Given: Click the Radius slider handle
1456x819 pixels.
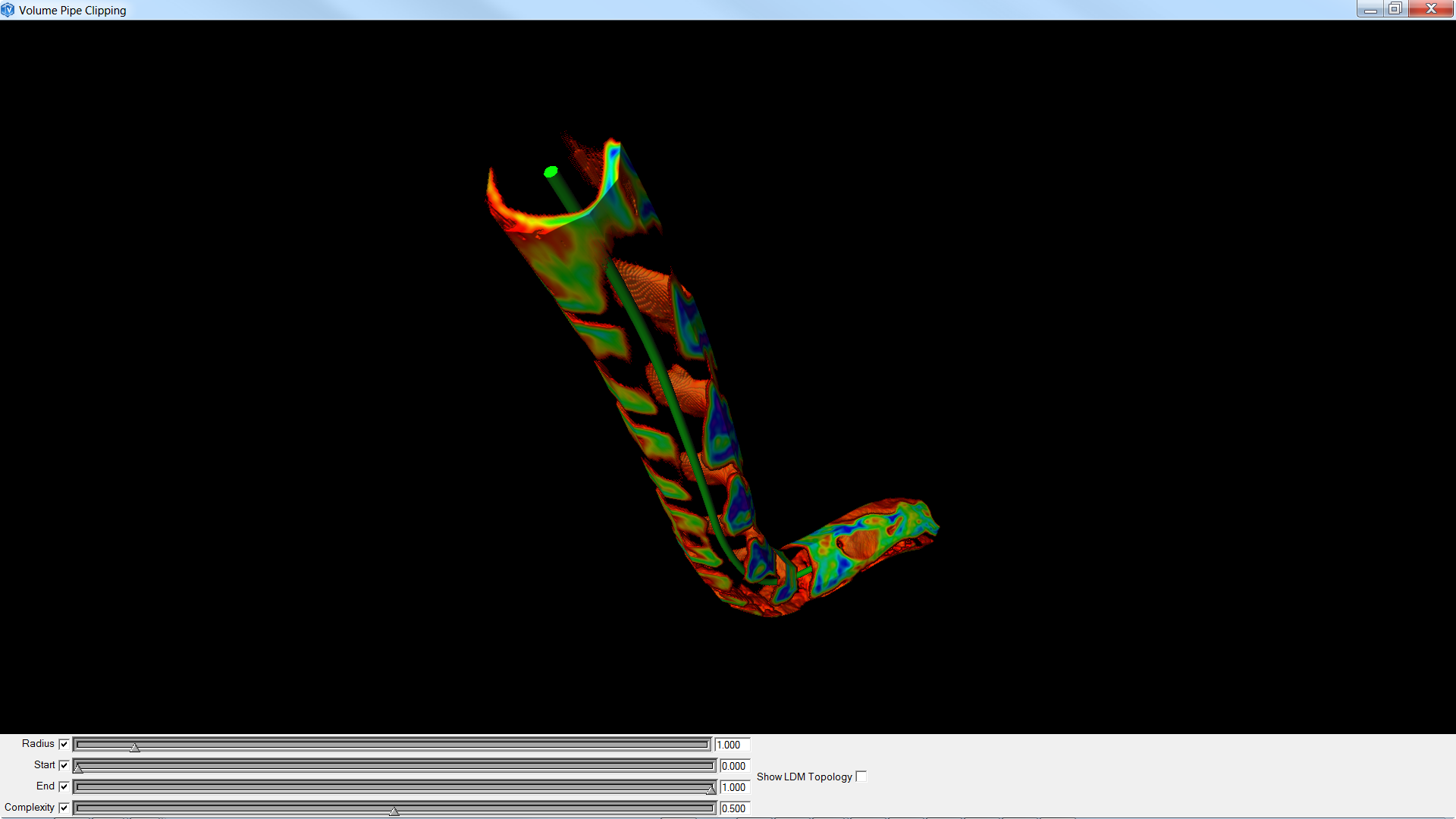Looking at the screenshot, I should (135, 747).
